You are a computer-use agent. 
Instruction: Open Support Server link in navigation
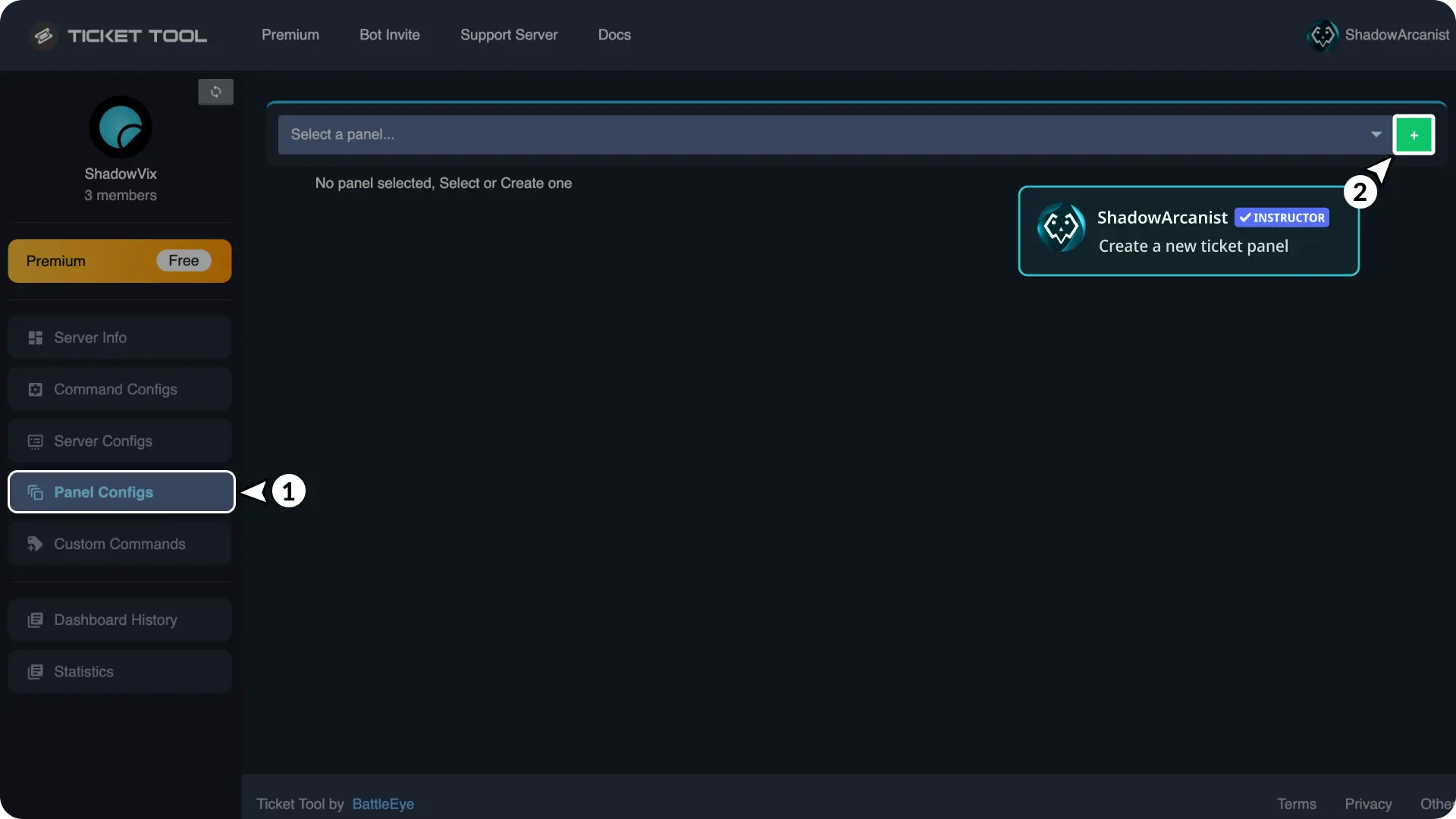(x=509, y=35)
